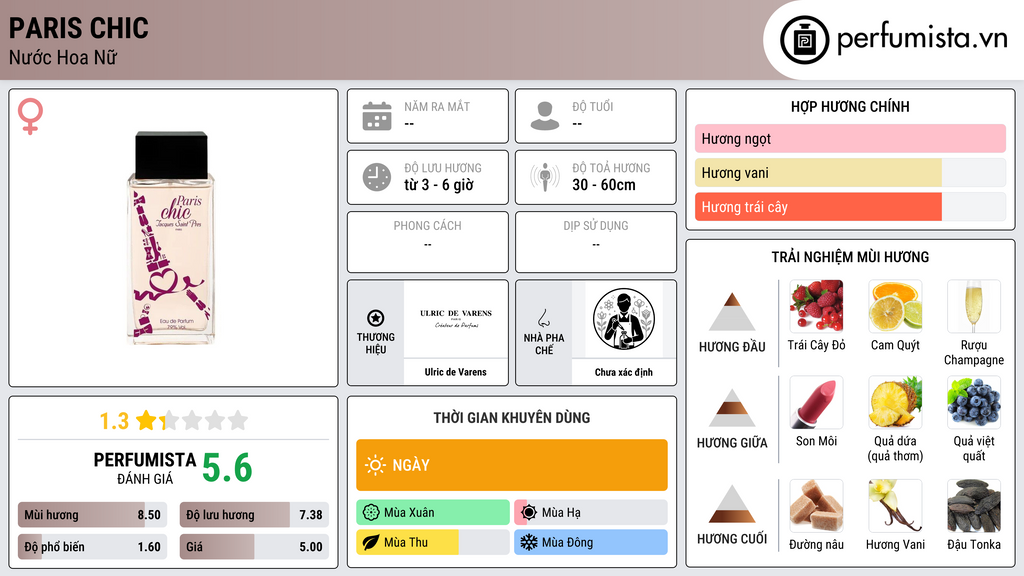Screen dimensions: 1024x576
Task: Click the 'từ 3 - 6 giờ' longevity value
Action: coord(439,185)
